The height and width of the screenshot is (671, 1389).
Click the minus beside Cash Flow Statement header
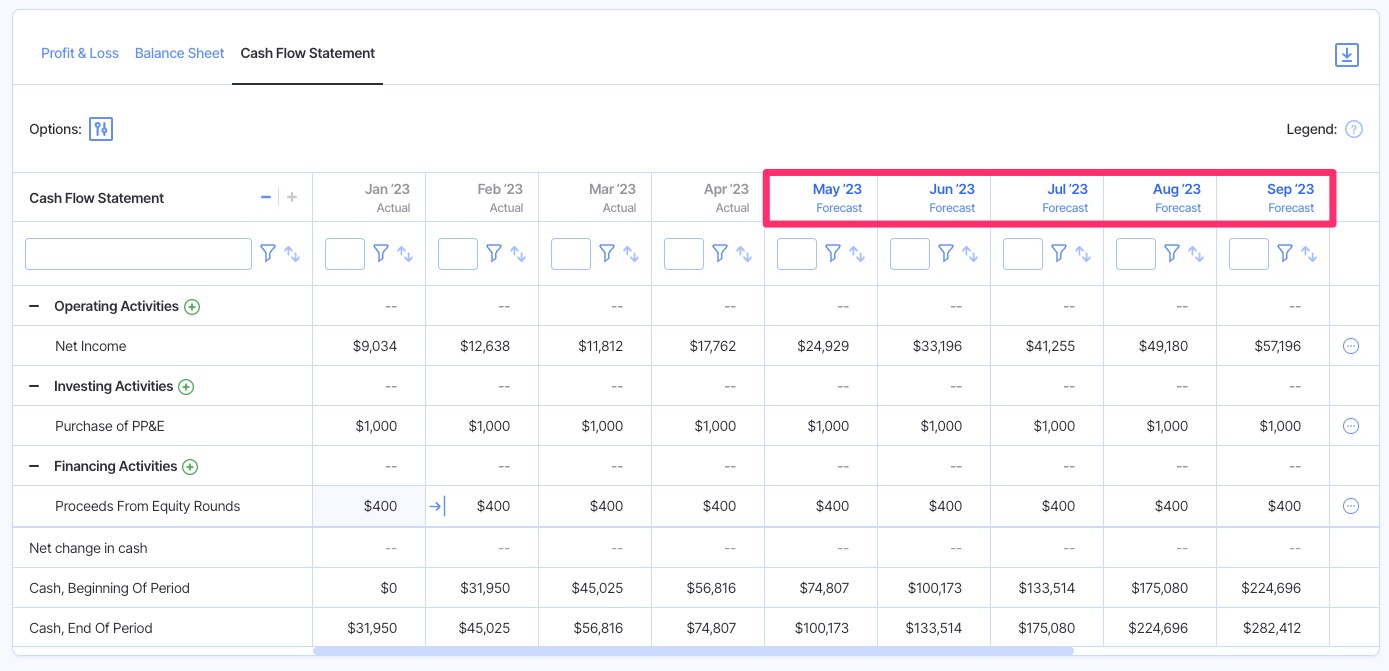[x=266, y=197]
